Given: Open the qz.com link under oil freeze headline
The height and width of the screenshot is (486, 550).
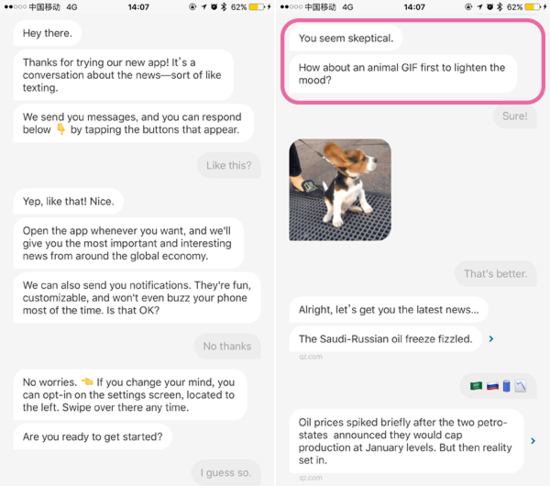Looking at the screenshot, I should click(x=310, y=357).
